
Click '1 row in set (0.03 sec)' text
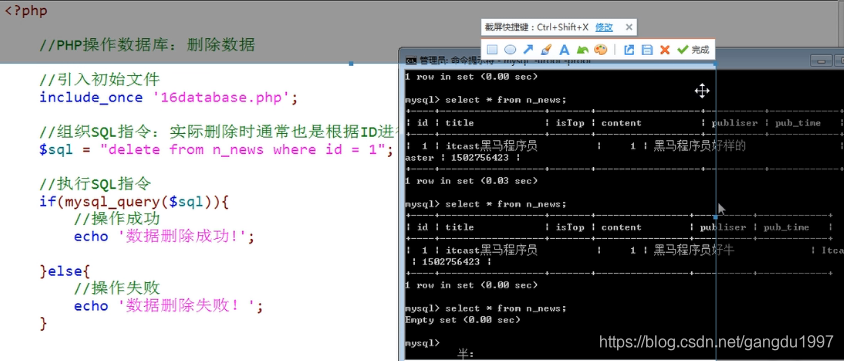point(471,181)
